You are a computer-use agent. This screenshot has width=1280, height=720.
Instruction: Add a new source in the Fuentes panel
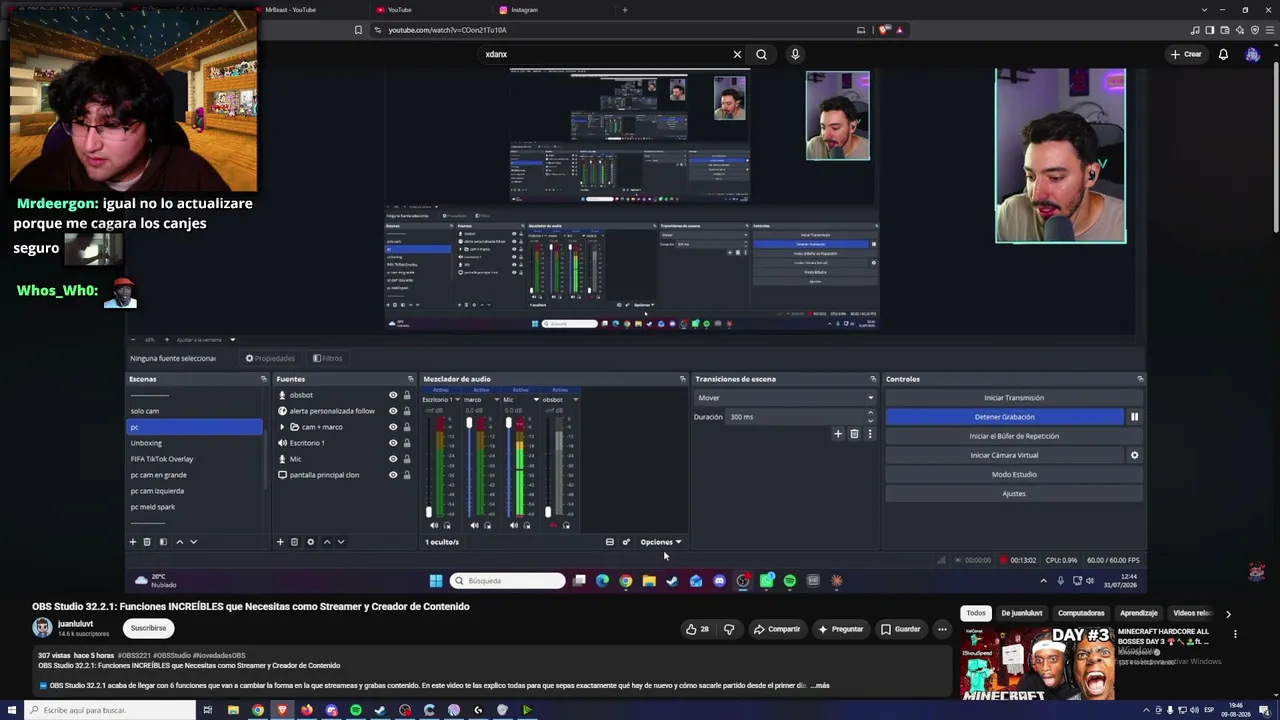pyautogui.click(x=280, y=542)
